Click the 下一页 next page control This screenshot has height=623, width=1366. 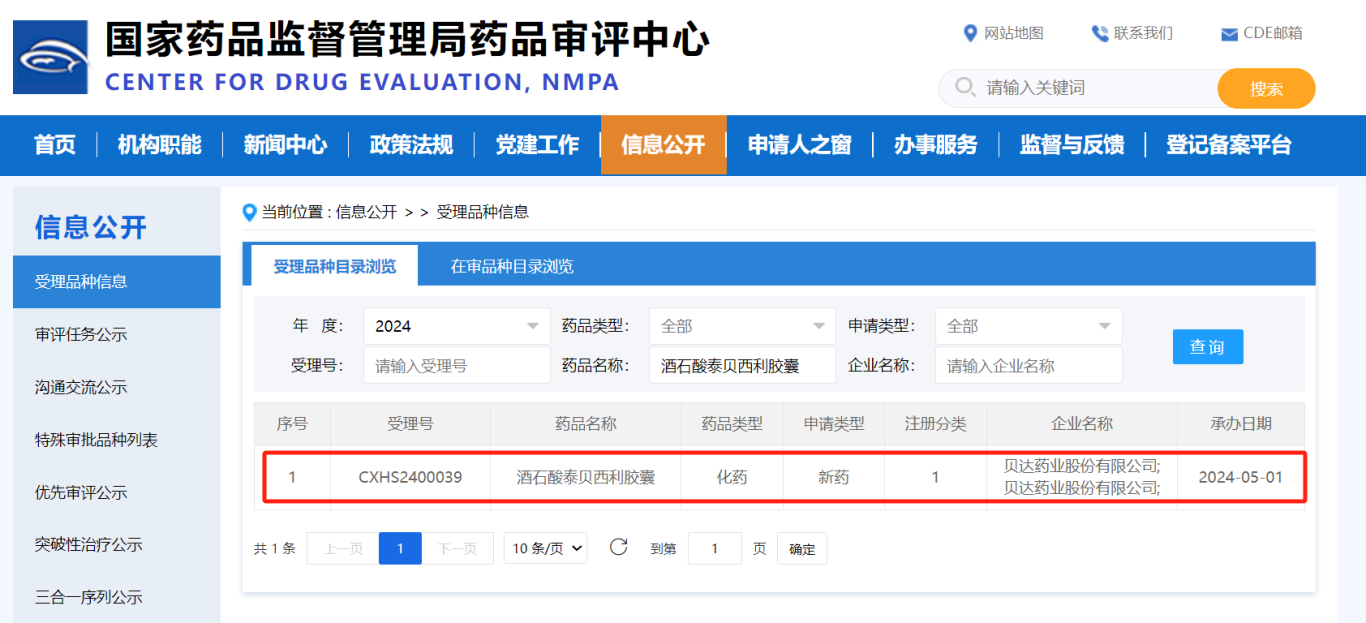pyautogui.click(x=459, y=548)
